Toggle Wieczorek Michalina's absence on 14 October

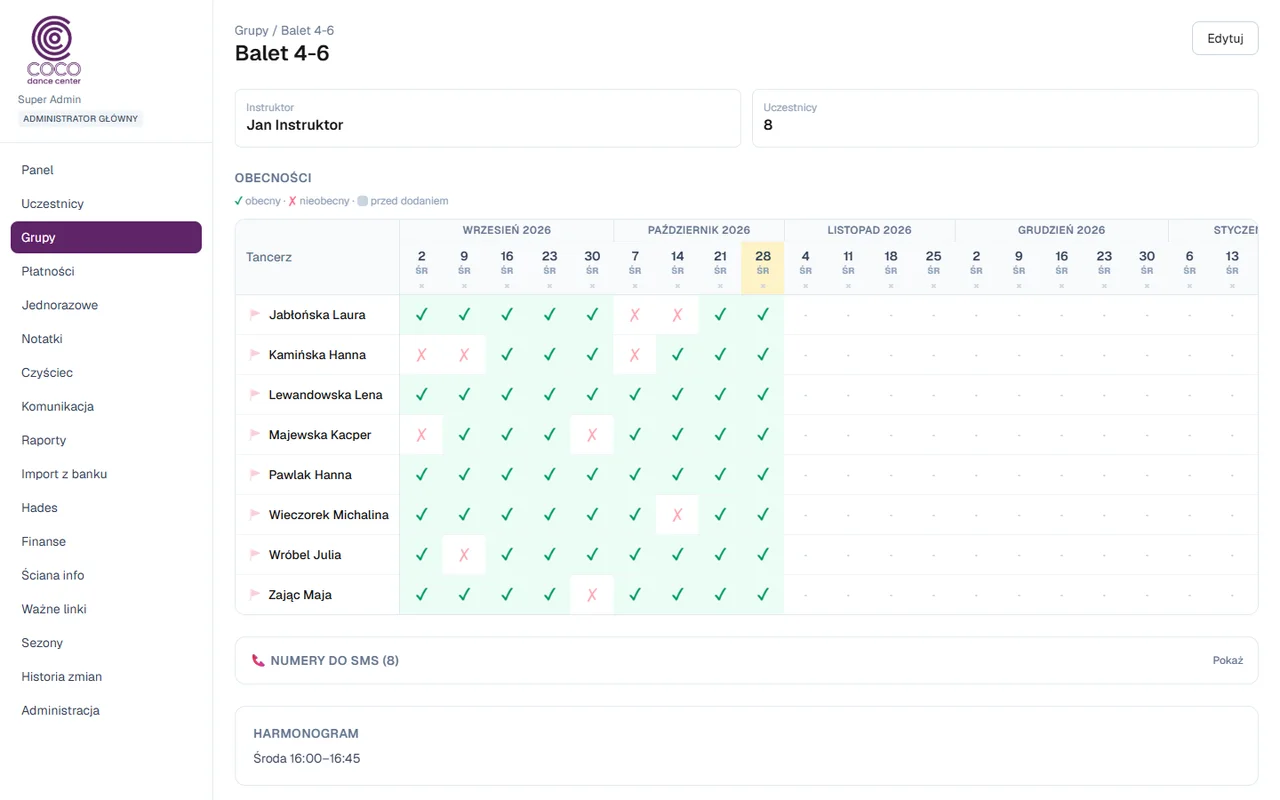click(x=678, y=515)
